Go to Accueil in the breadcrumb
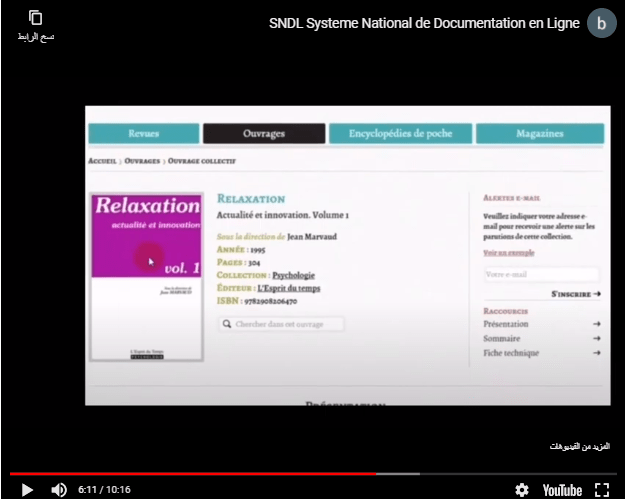The height and width of the screenshot is (499, 625). 102,161
